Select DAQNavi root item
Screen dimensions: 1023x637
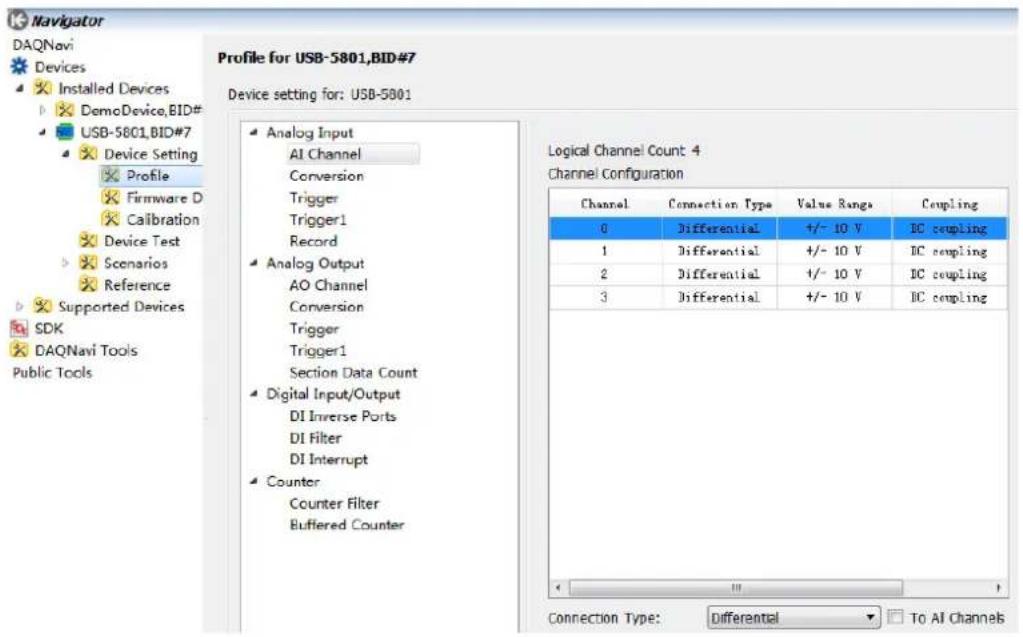42,44
